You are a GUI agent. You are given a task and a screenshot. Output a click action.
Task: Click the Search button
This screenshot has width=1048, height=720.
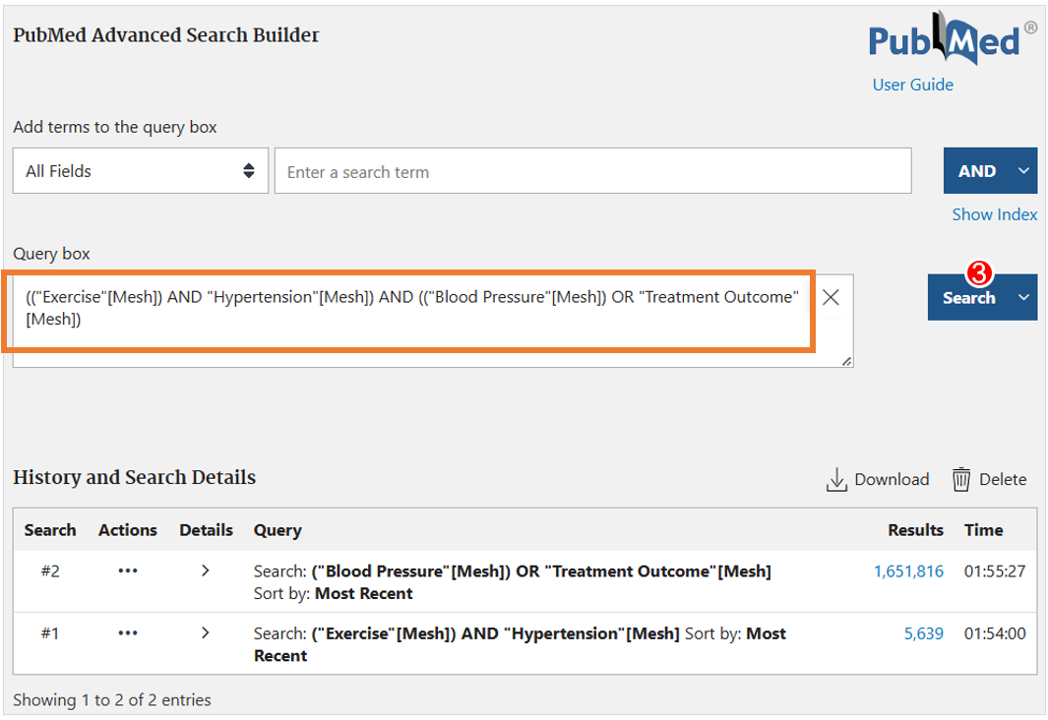968,297
